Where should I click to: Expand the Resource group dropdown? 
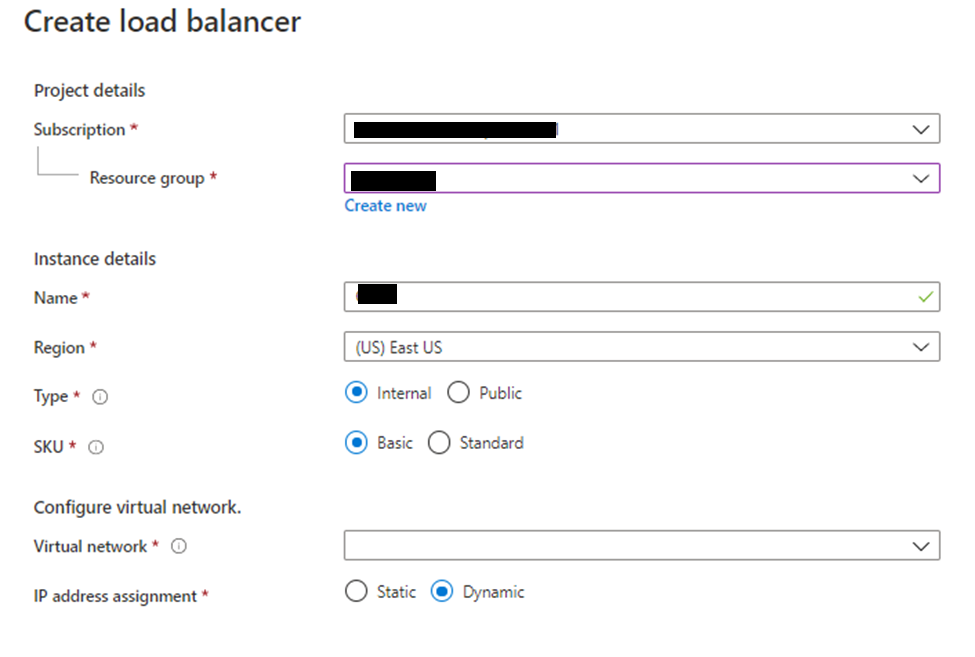tap(642, 178)
